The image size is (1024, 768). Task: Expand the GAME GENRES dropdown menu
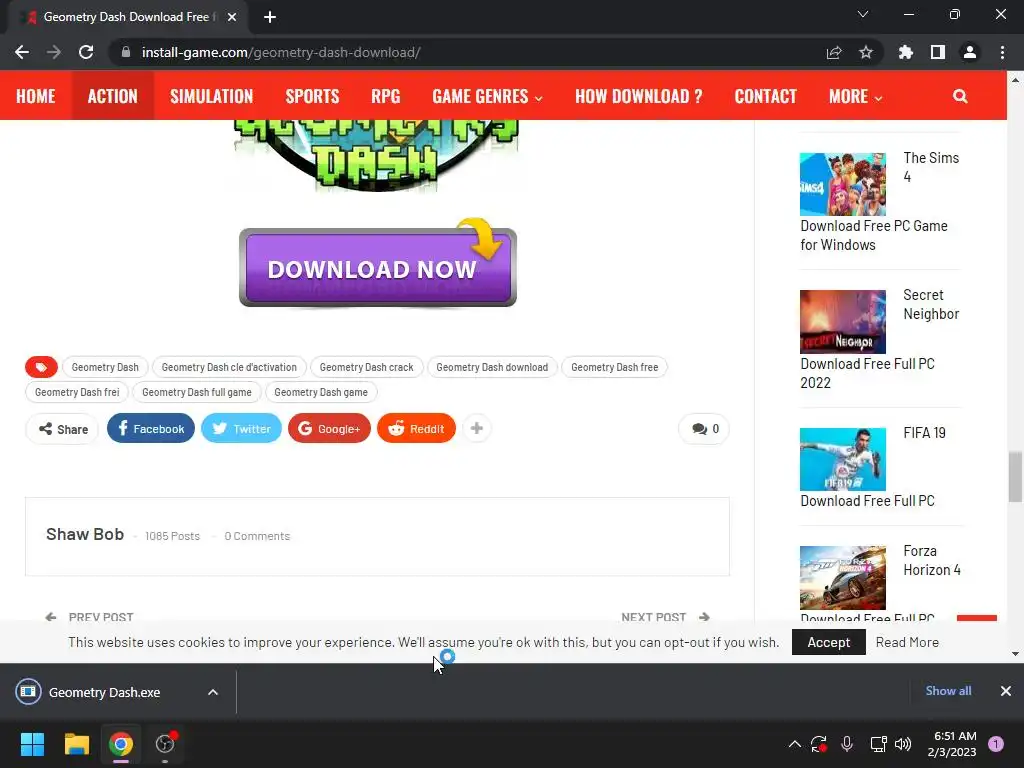[487, 96]
